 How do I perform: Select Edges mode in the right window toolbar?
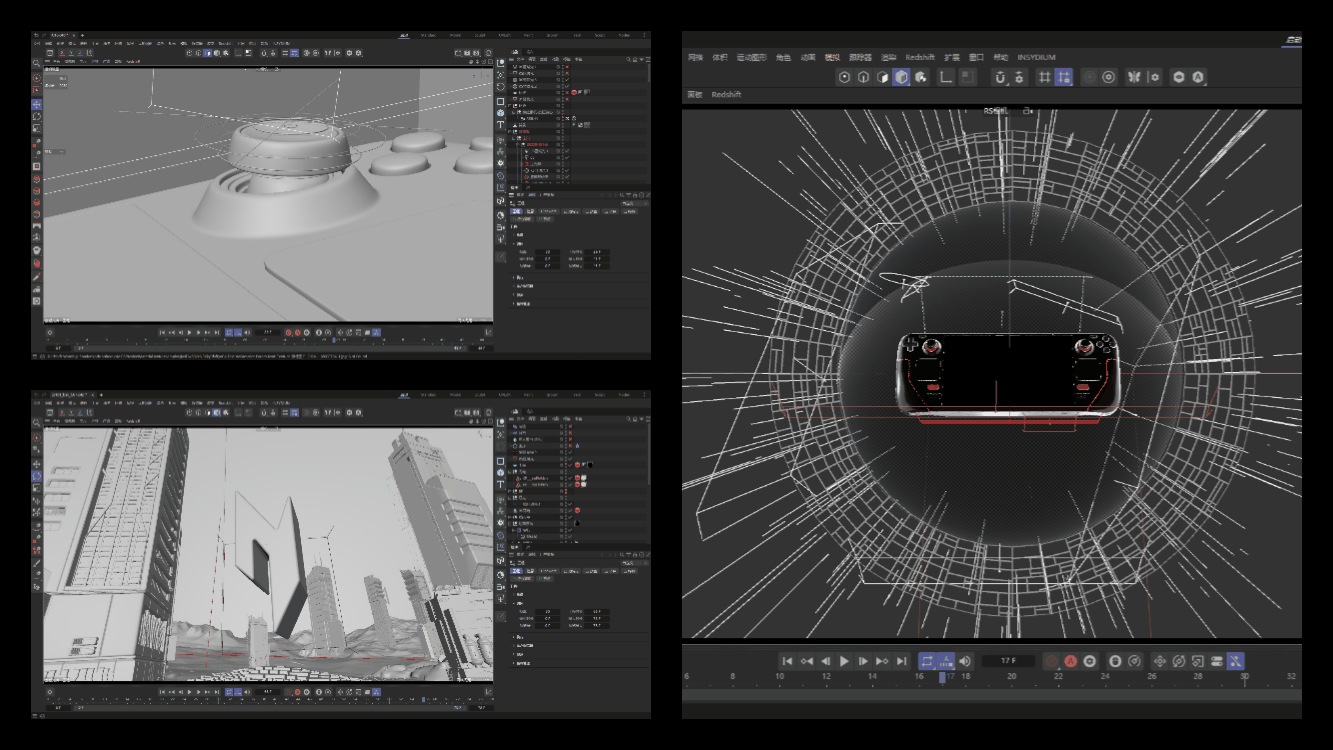click(864, 77)
